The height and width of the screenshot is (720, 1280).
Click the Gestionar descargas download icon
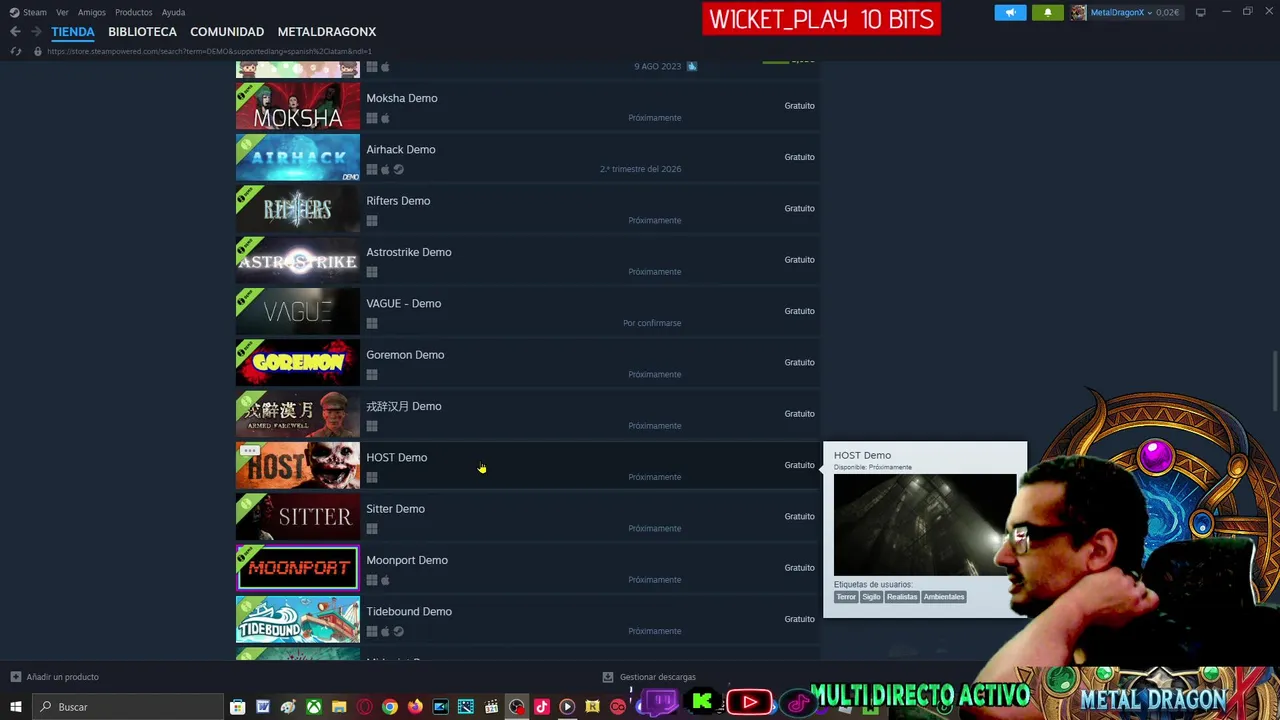click(x=608, y=677)
